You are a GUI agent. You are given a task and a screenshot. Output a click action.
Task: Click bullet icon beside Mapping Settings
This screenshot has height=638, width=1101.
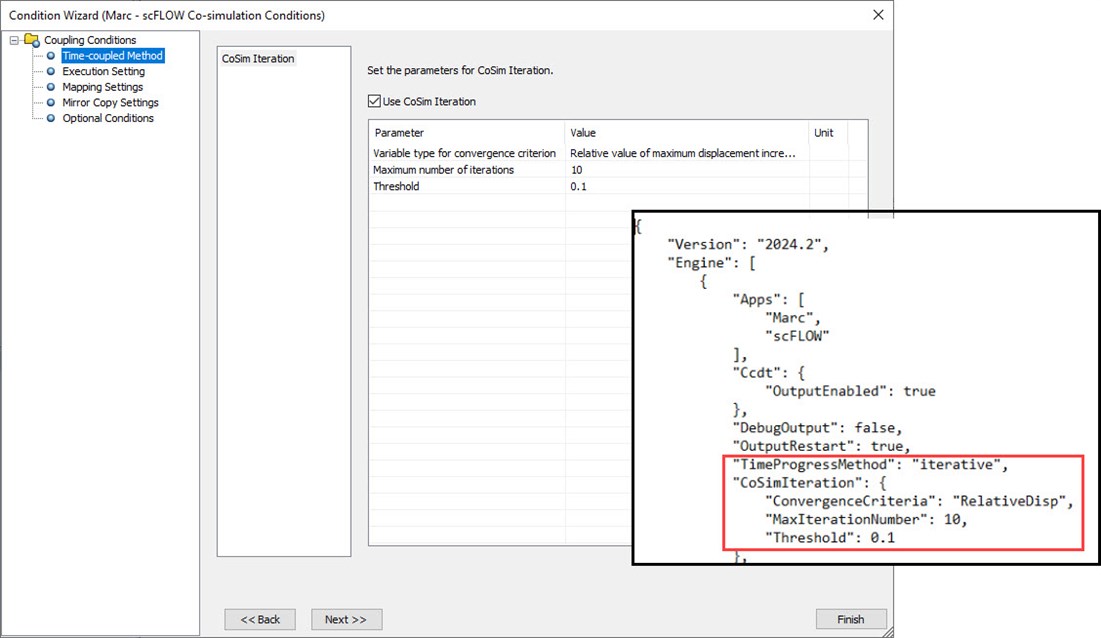coord(51,87)
